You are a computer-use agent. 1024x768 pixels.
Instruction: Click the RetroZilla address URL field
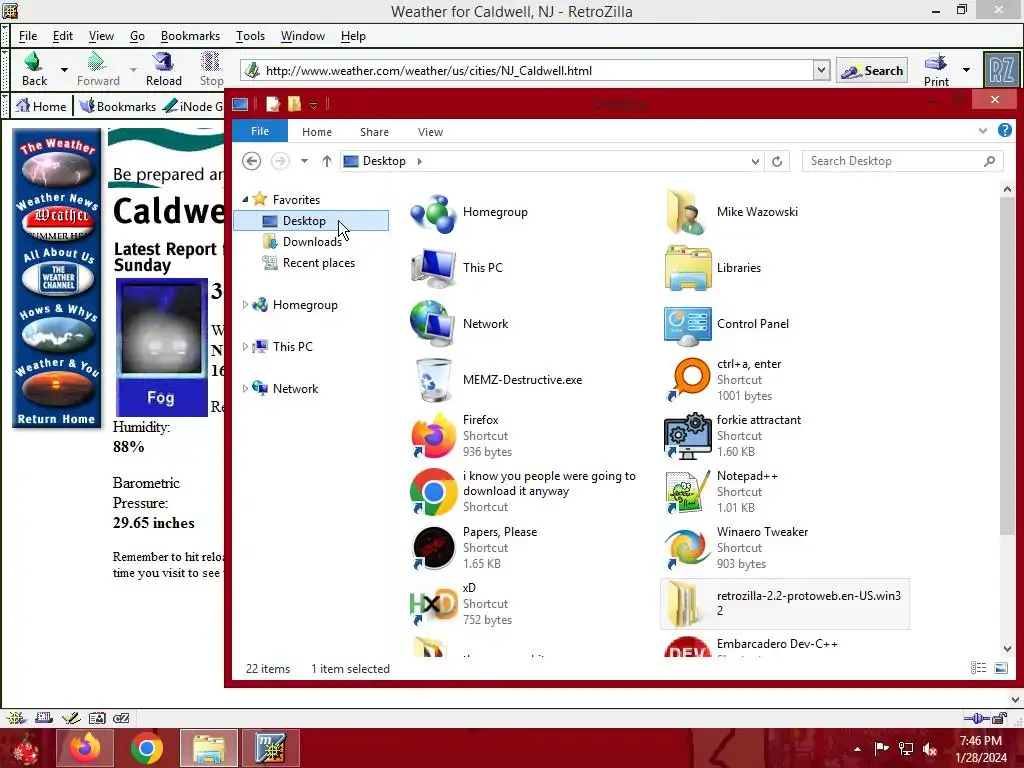click(536, 71)
